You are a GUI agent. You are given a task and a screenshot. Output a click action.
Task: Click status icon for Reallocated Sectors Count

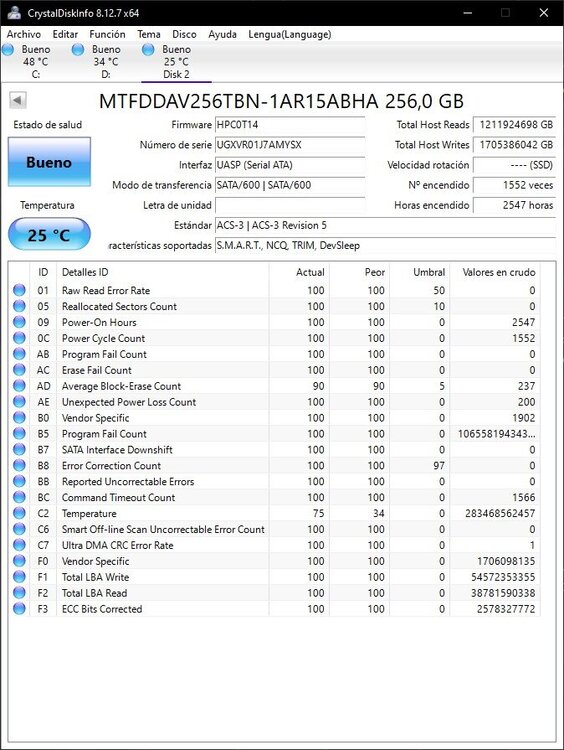(x=19, y=306)
